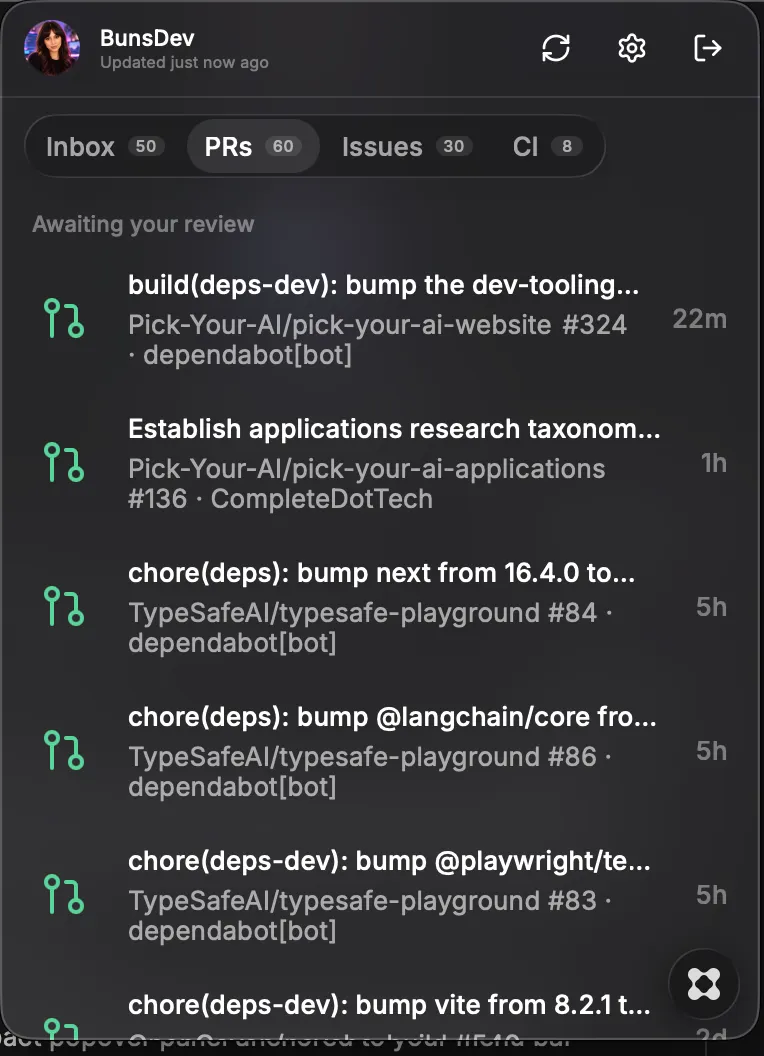Screen dimensions: 764x1056
Task: Click 'TypeSafeAI/typesafe-playground #83' text
Action: tap(362, 901)
